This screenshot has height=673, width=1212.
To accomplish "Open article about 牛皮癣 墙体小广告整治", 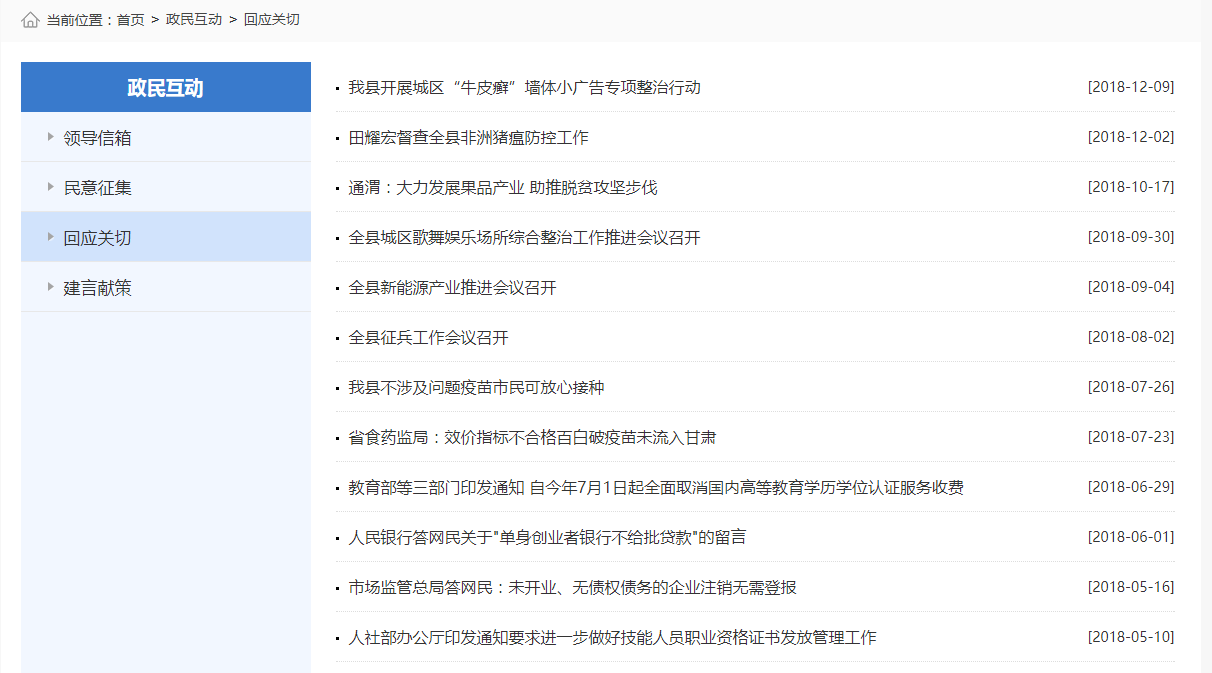I will 524,88.
